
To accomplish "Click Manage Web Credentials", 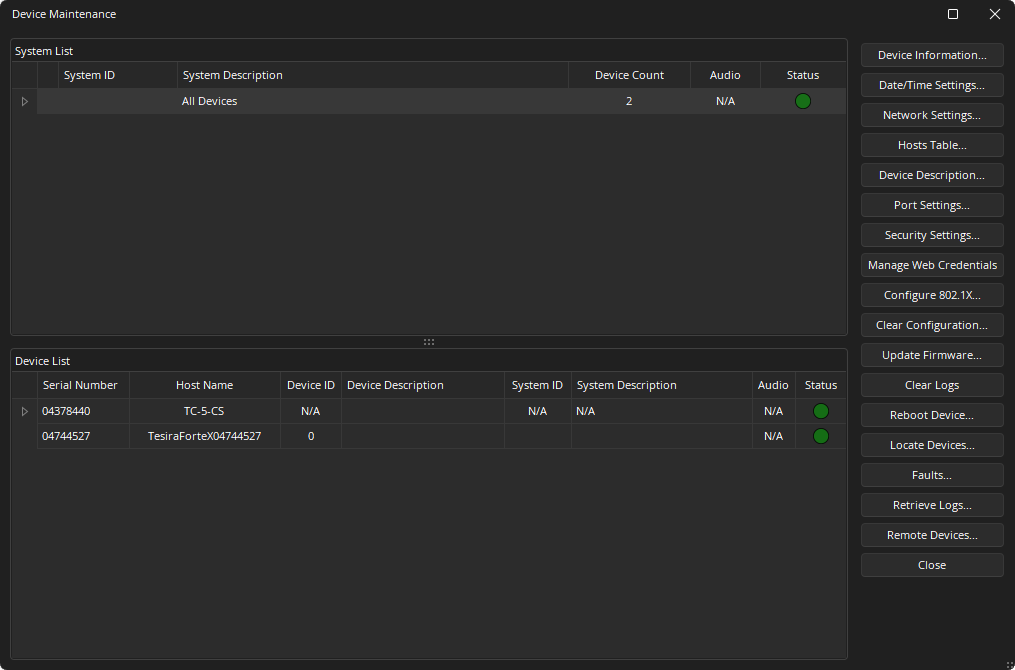I will [x=931, y=265].
